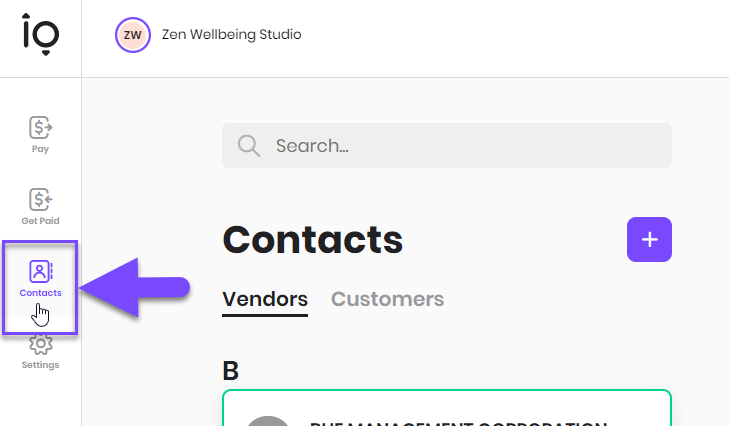Click the ZW account avatar
The image size is (729, 426).
[133, 35]
